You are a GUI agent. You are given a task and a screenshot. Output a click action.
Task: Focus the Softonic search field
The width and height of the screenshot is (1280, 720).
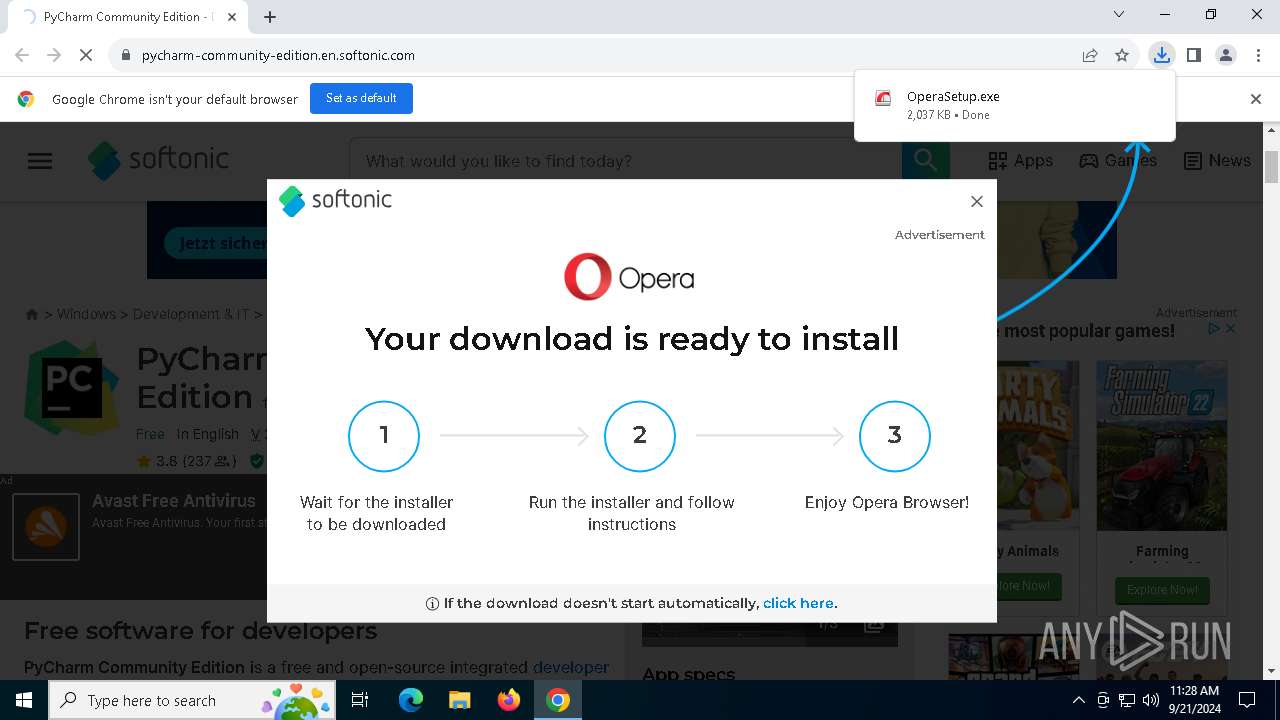[625, 161]
